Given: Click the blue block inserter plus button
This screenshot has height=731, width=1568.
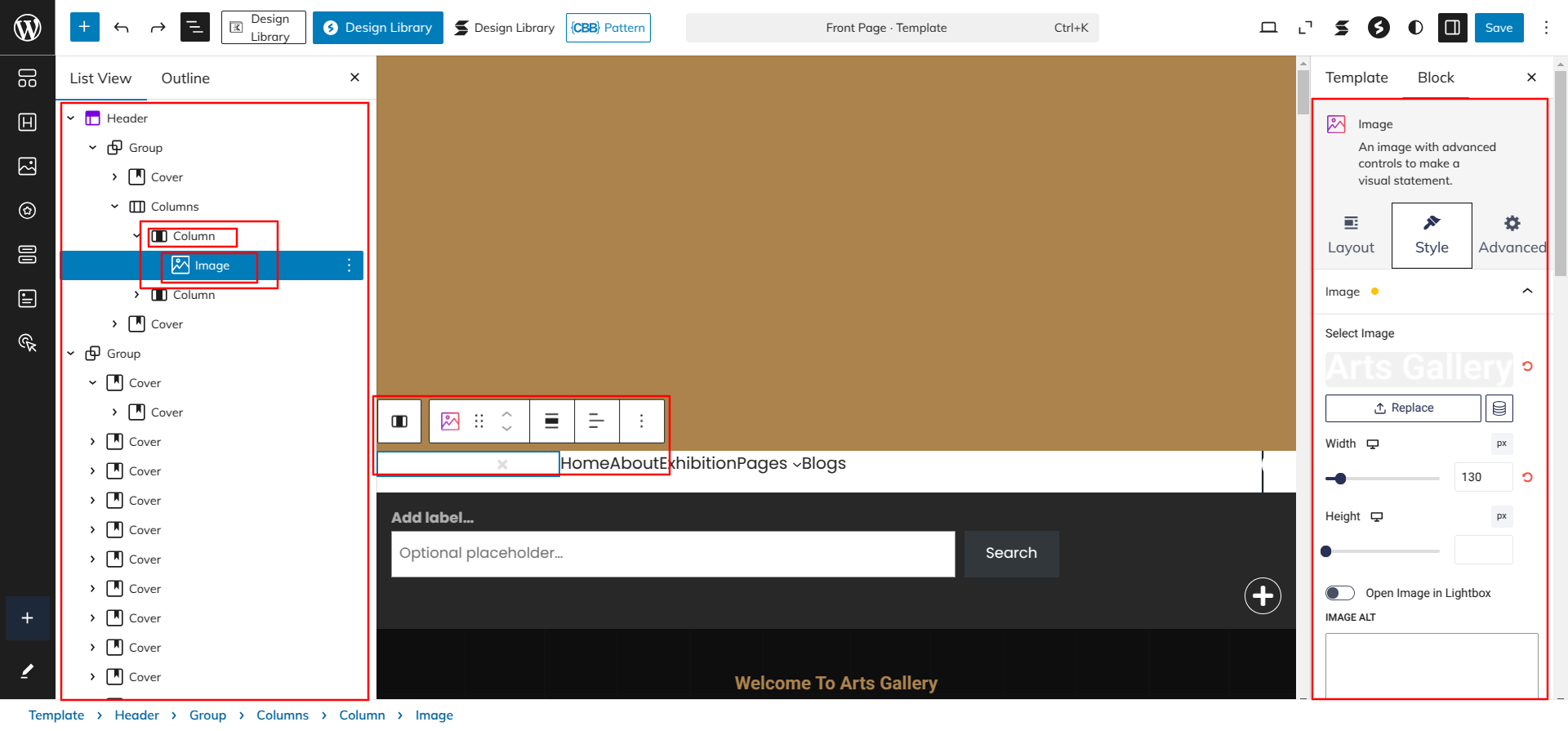Looking at the screenshot, I should [84, 27].
